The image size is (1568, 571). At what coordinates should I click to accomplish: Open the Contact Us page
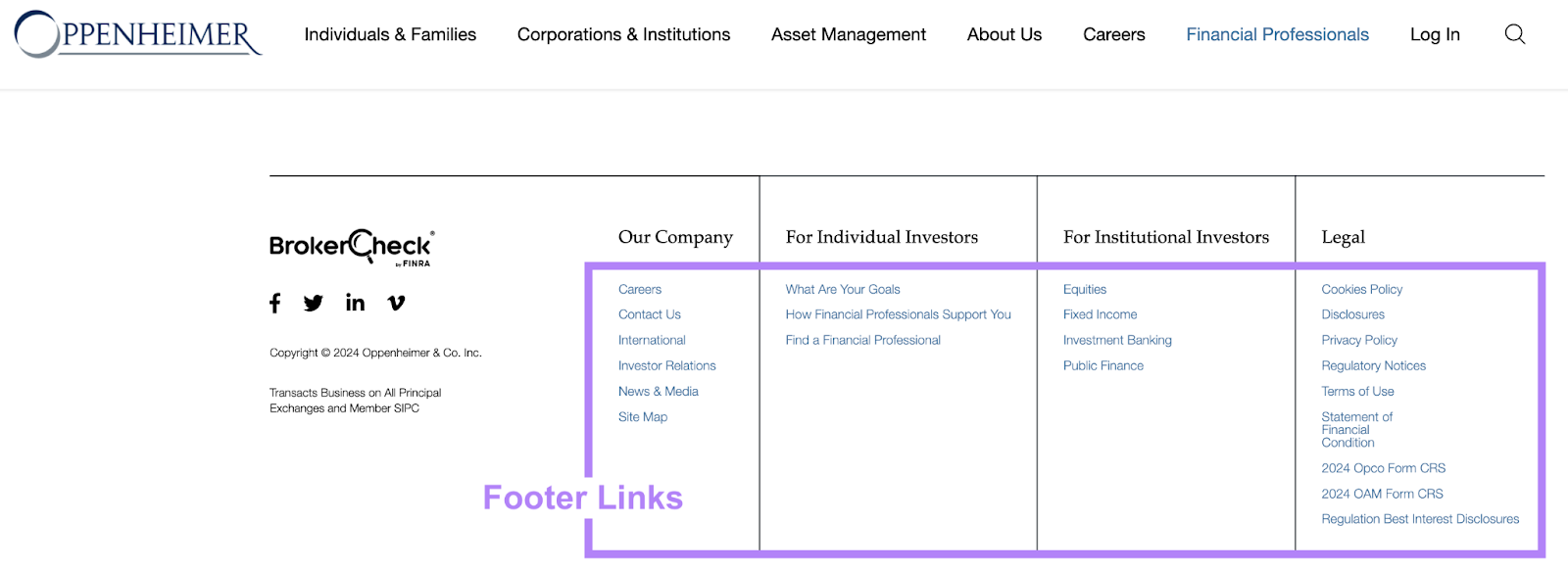649,313
